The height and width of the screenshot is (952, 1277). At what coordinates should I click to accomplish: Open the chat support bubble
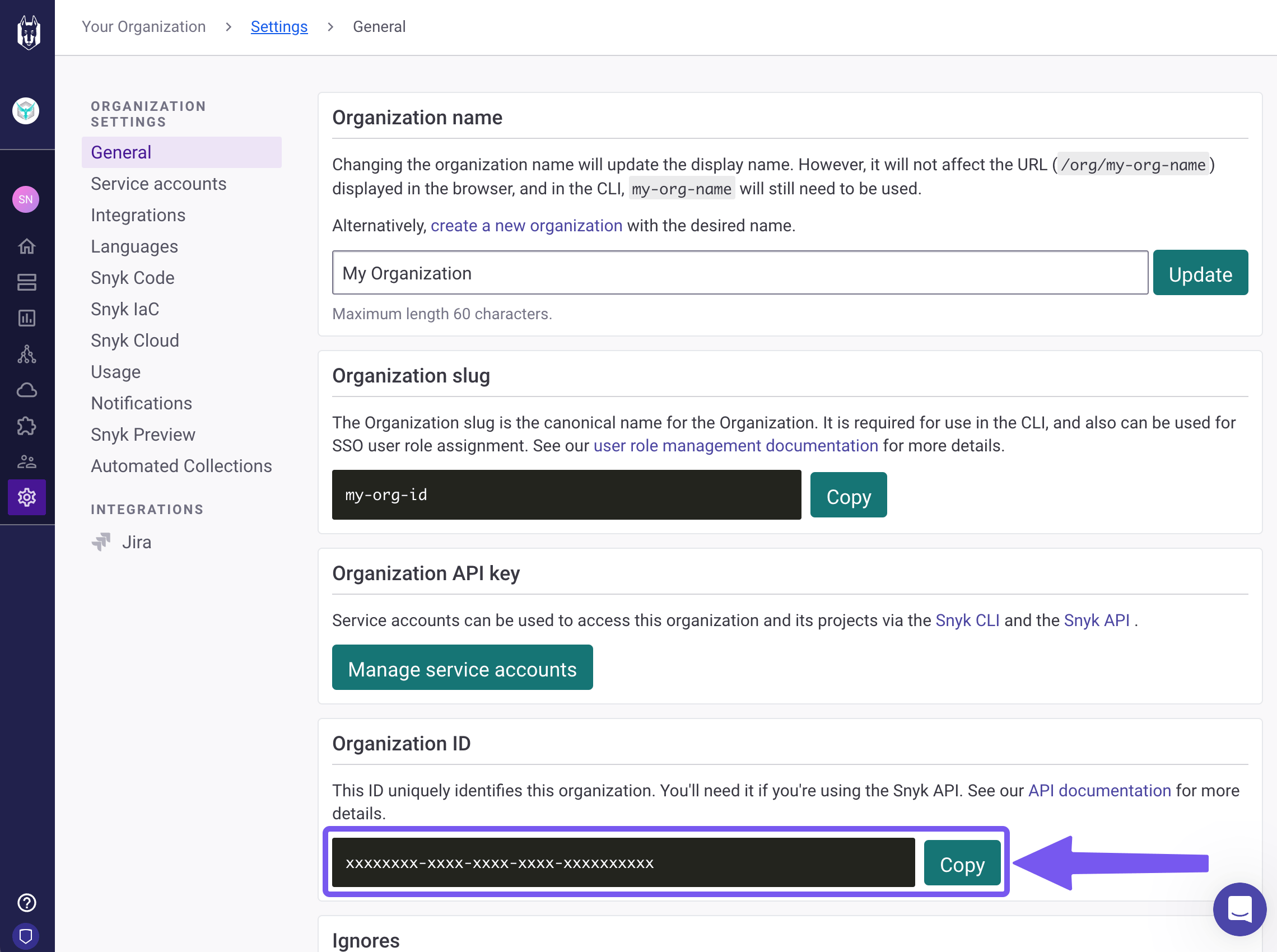pyautogui.click(x=1239, y=909)
